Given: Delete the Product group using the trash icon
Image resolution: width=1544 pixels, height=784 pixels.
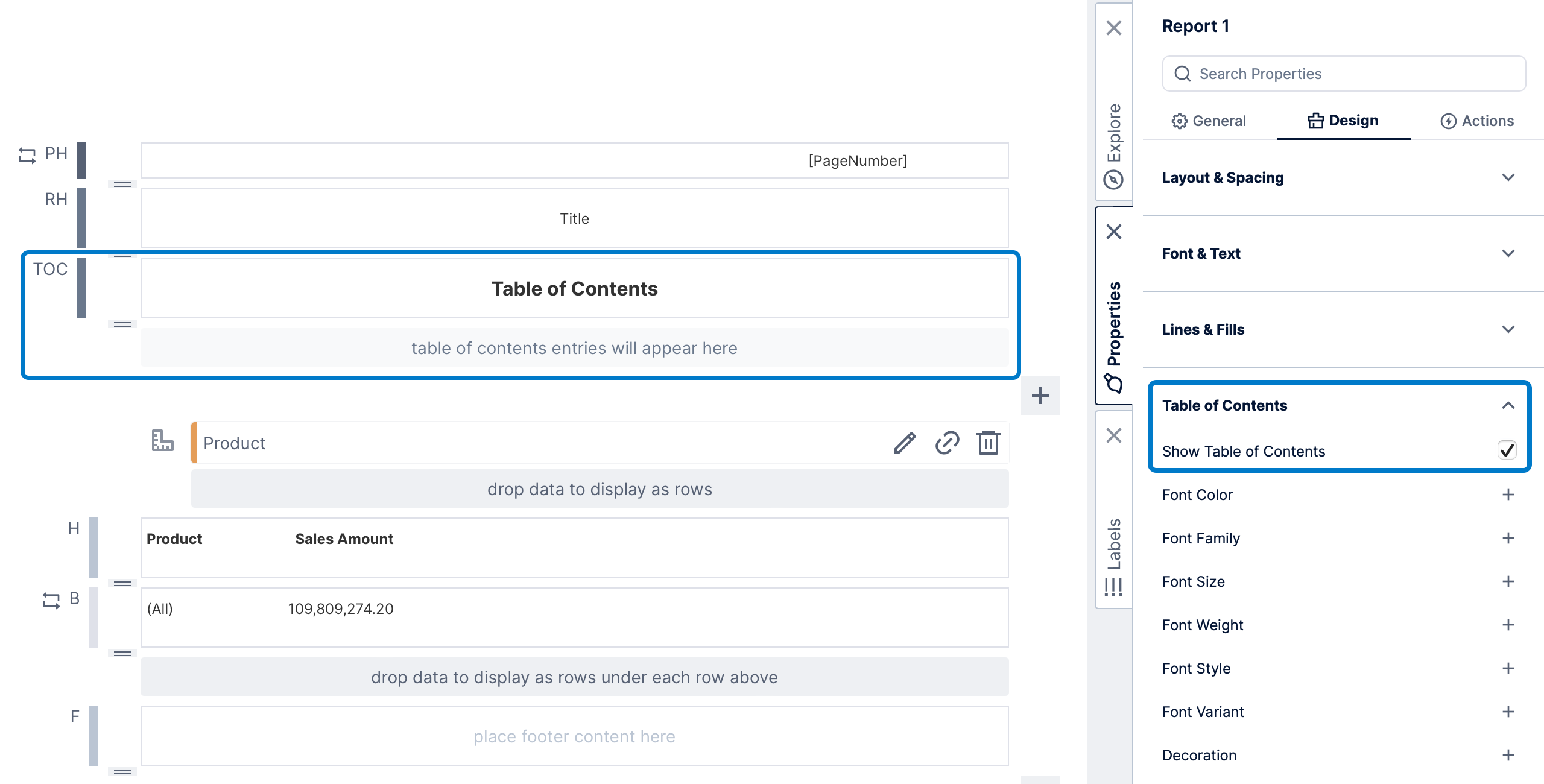Looking at the screenshot, I should click(x=989, y=443).
